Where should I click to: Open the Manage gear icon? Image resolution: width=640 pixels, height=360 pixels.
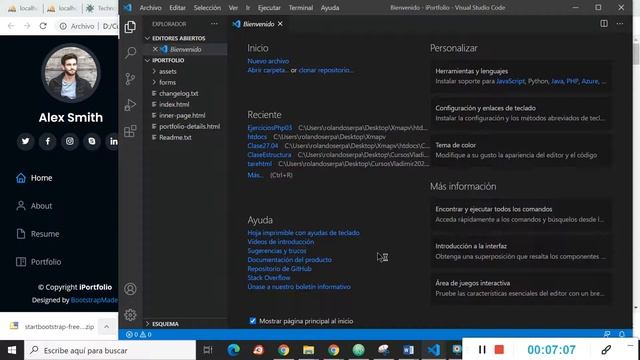130,315
